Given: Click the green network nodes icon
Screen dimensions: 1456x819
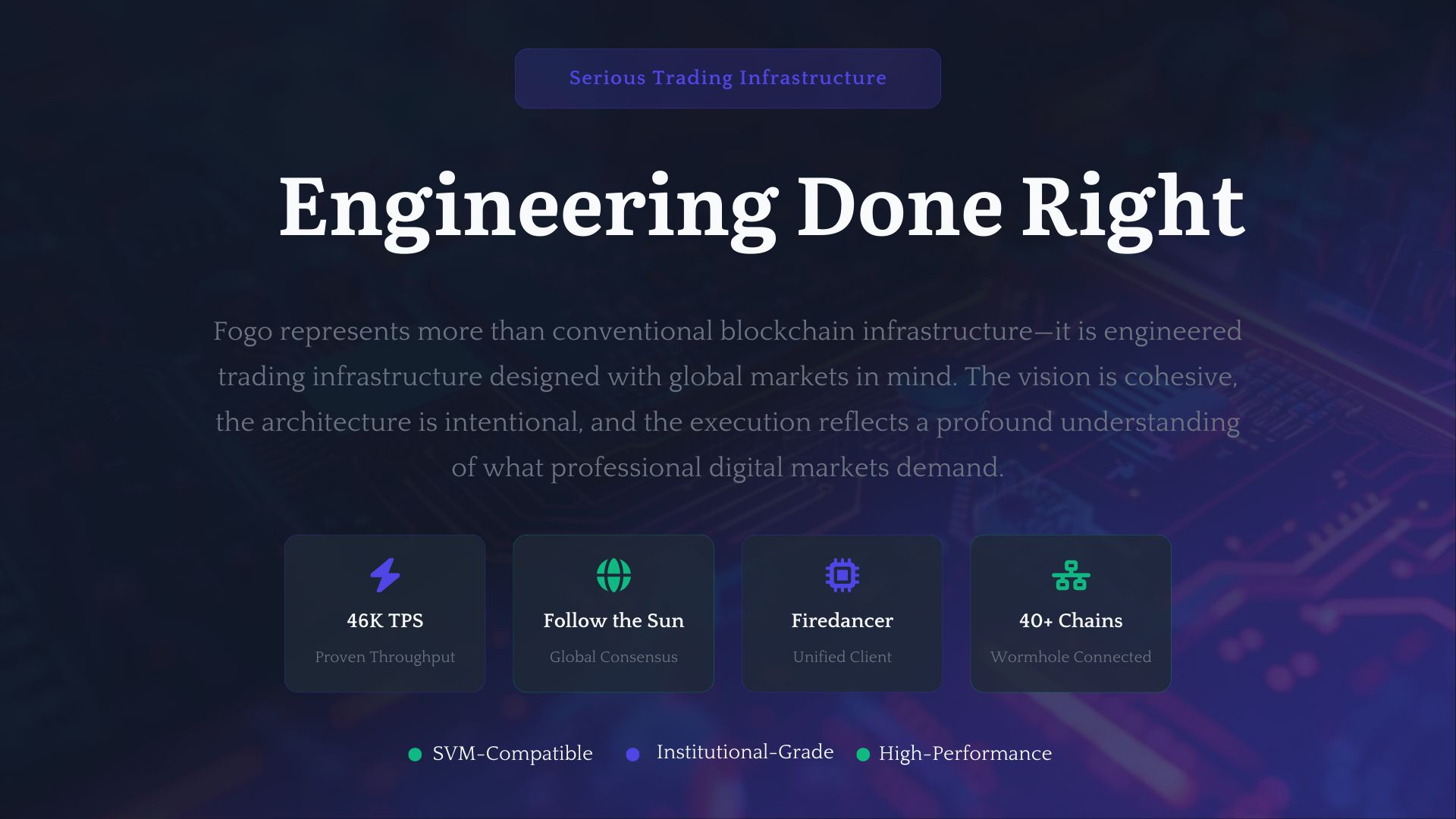Looking at the screenshot, I should click(1071, 576).
